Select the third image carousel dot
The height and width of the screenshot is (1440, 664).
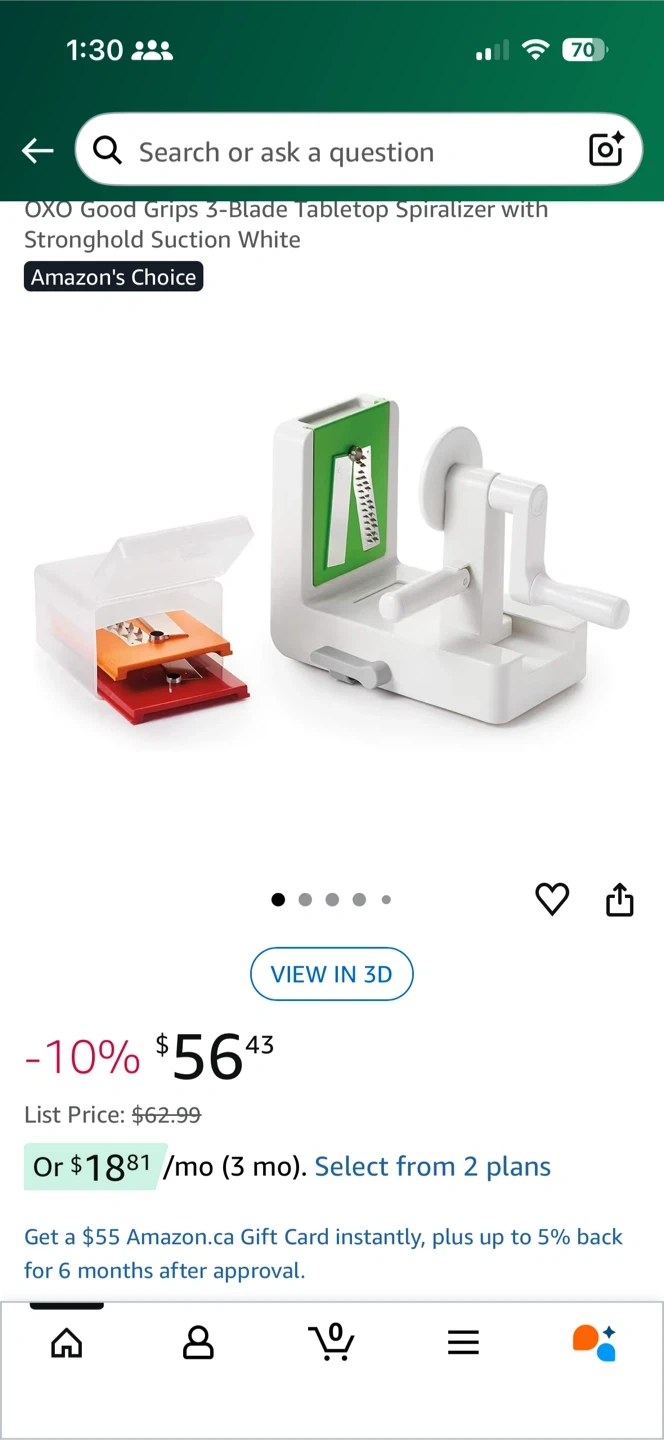click(332, 899)
